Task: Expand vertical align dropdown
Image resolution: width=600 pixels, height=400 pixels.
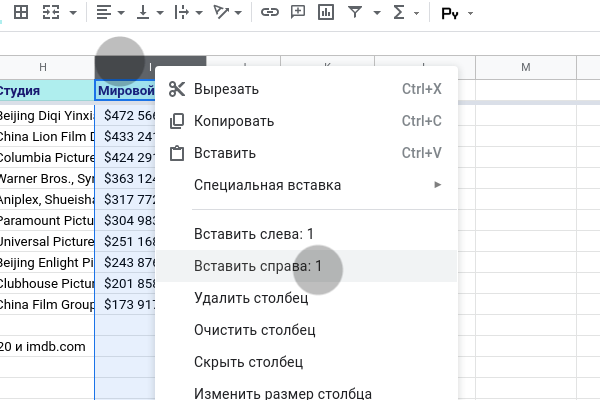Action: pos(160,13)
